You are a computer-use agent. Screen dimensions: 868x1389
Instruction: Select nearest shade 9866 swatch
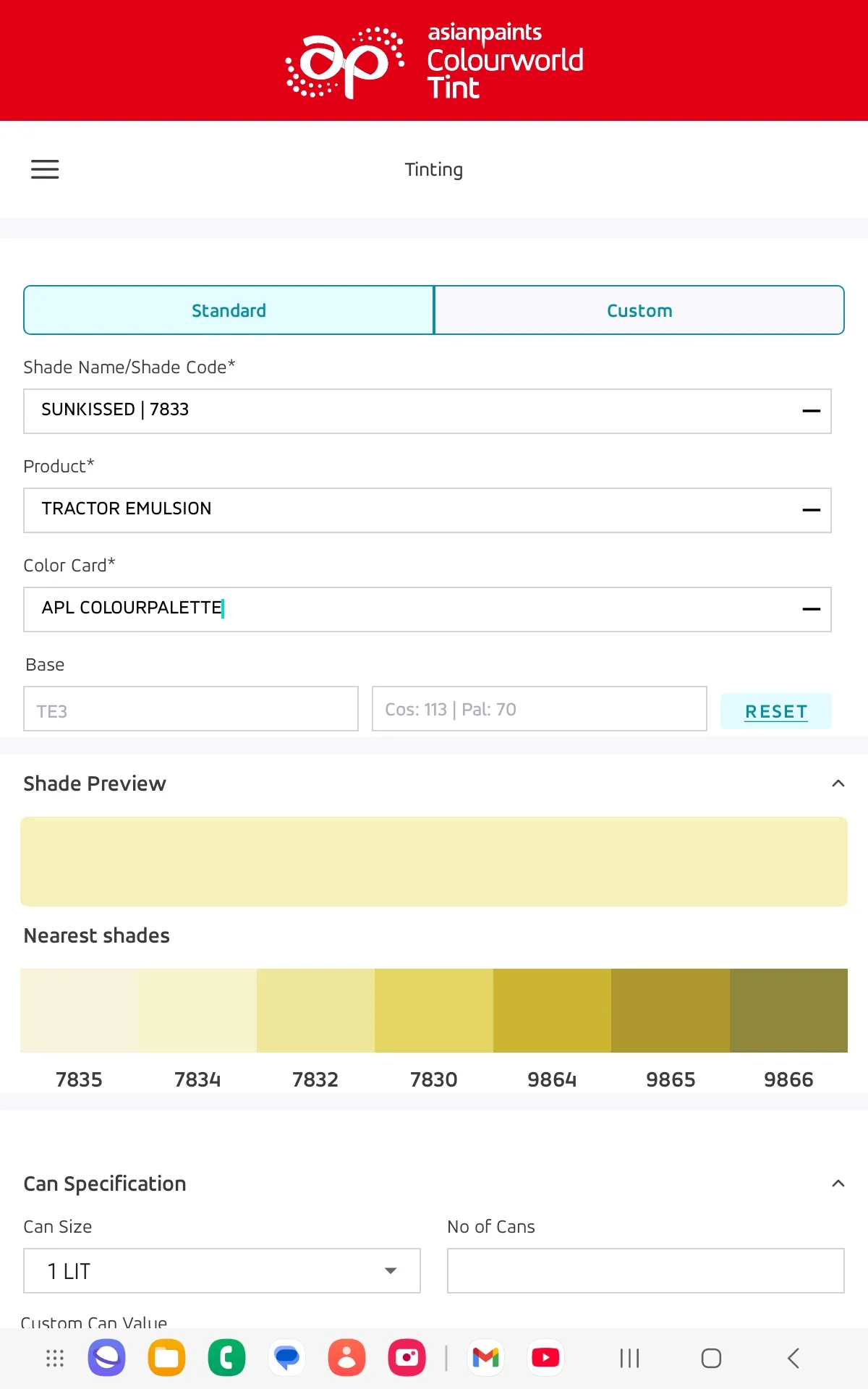point(788,1011)
